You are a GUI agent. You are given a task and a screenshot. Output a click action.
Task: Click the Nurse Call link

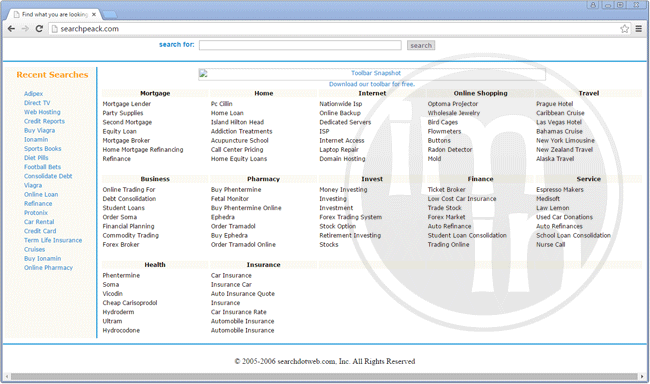[x=551, y=244]
